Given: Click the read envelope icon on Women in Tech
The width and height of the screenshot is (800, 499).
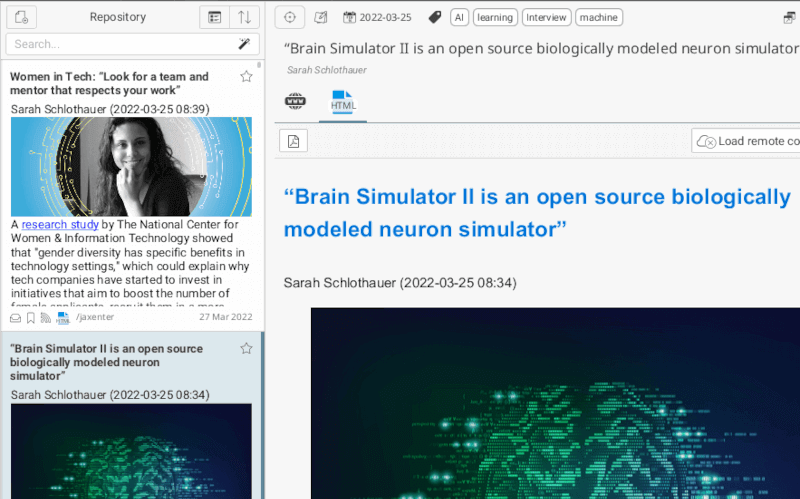Looking at the screenshot, I should (x=16, y=318).
